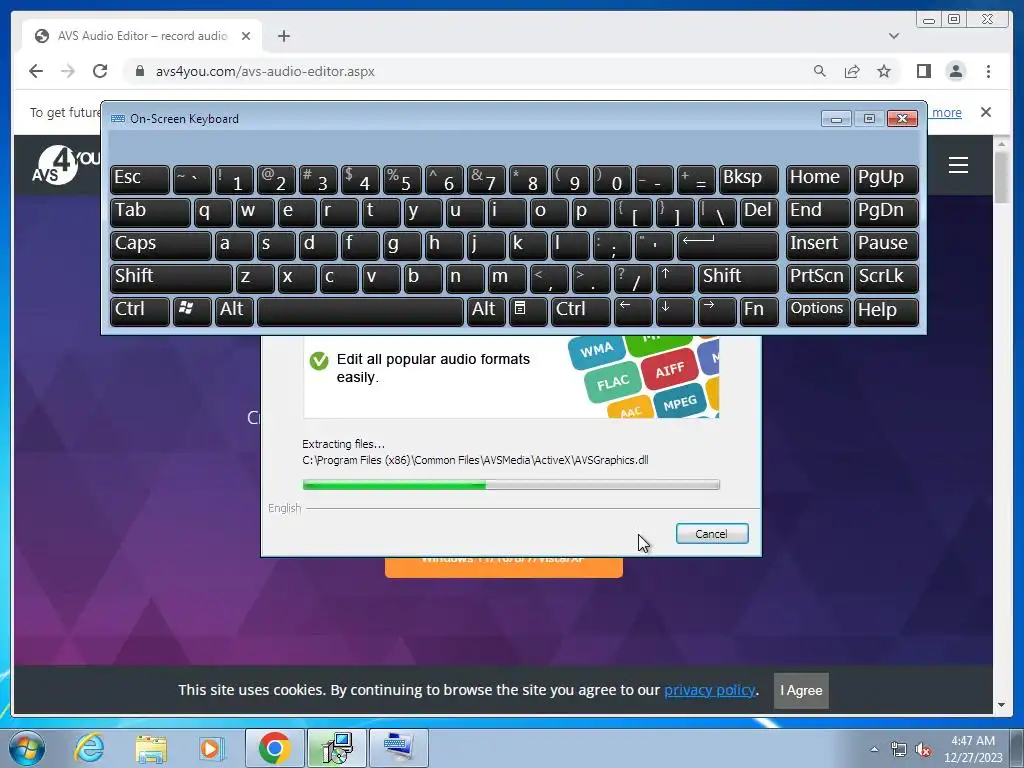Close the AVS Audio Editor tab

coord(246,36)
